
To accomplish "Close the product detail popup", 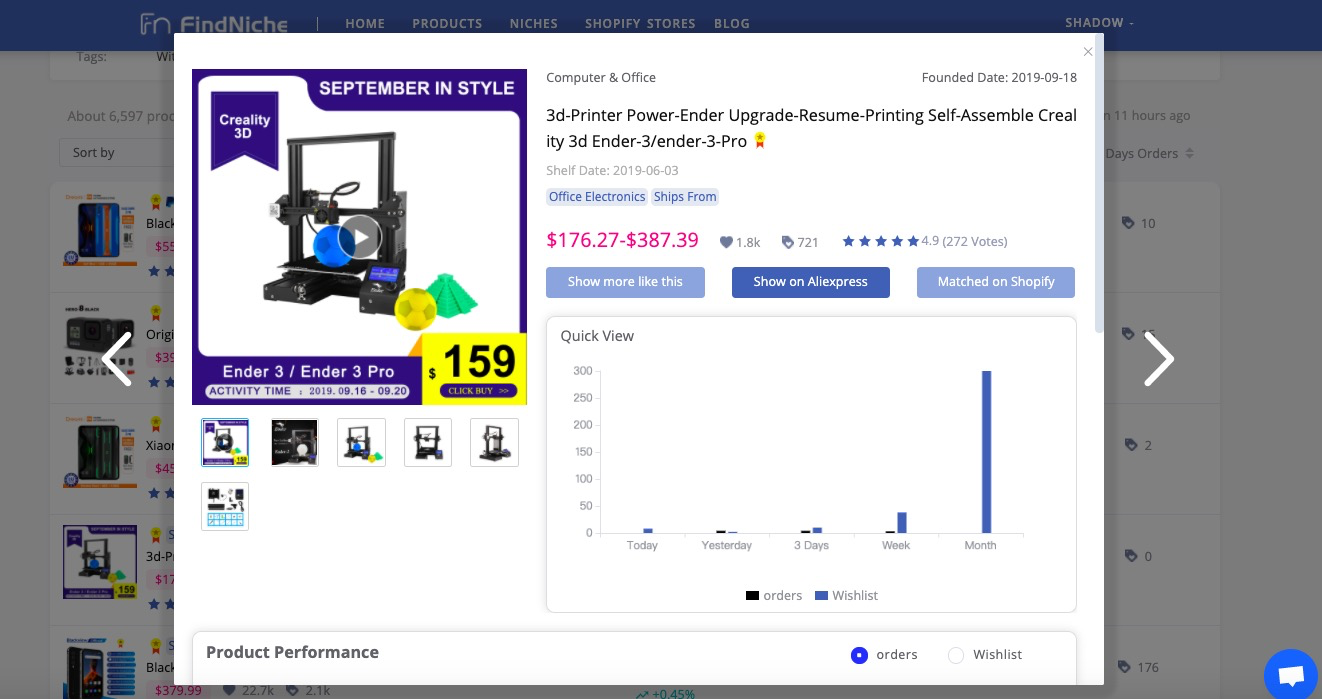I will coord(1088,52).
